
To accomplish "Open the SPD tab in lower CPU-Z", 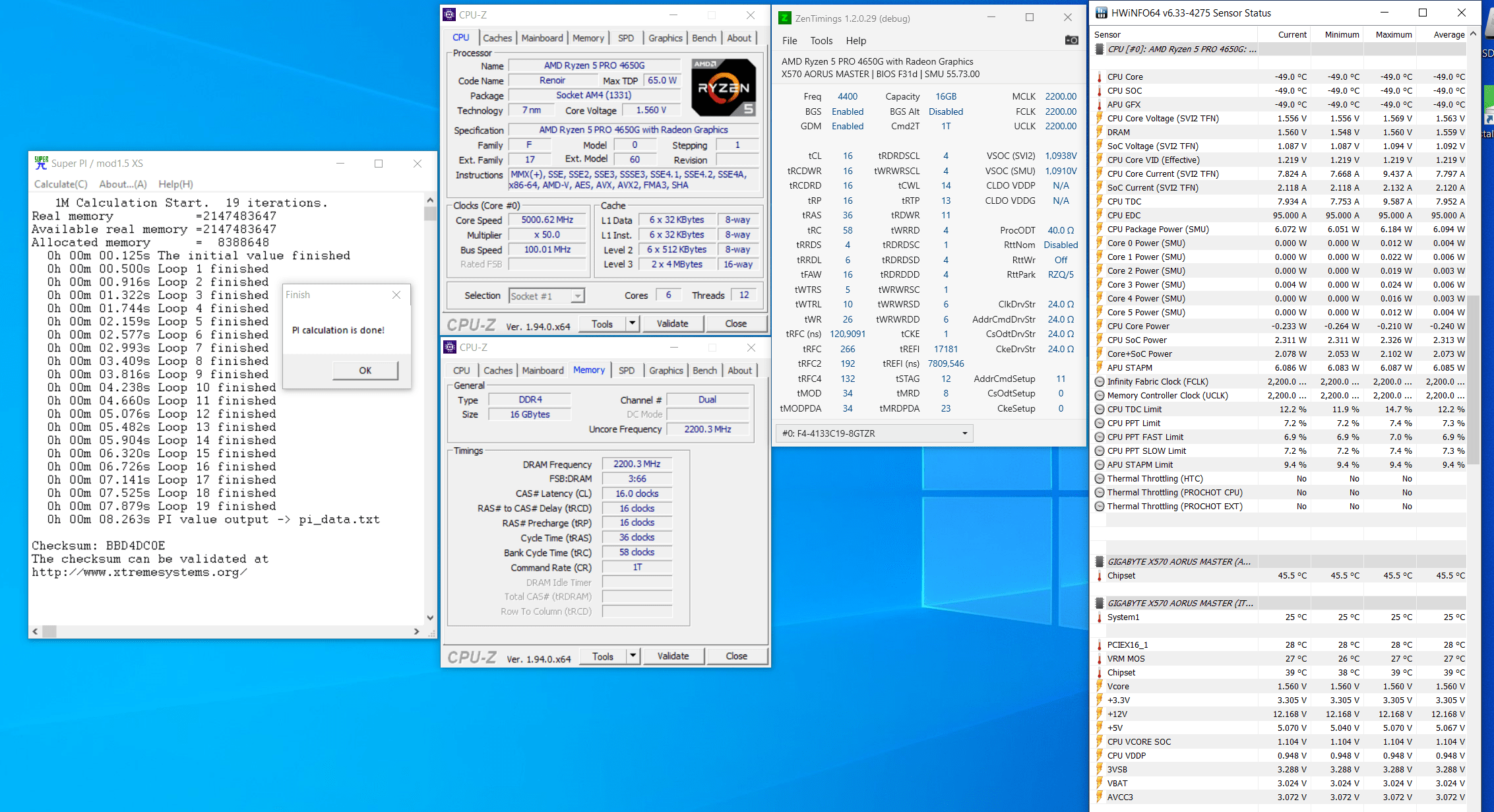I will click(x=627, y=371).
